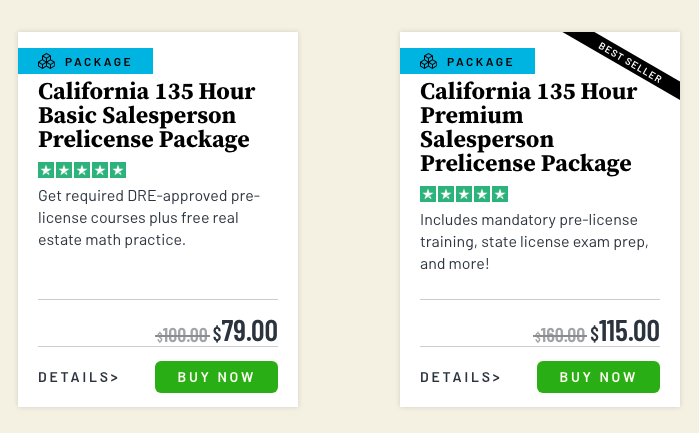Click the Basic package cubes icon
The height and width of the screenshot is (433, 699).
point(46,62)
